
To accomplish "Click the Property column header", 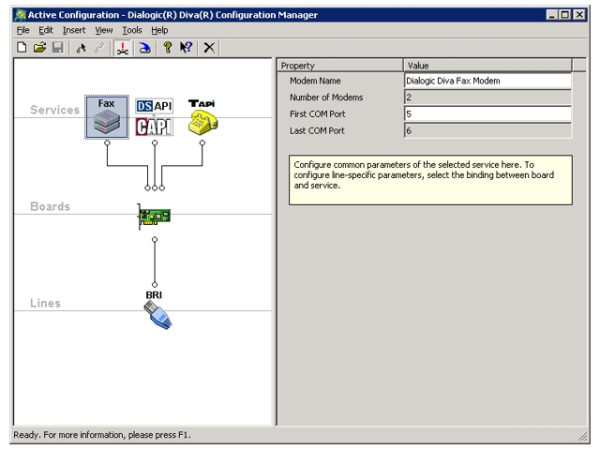I will [x=340, y=65].
